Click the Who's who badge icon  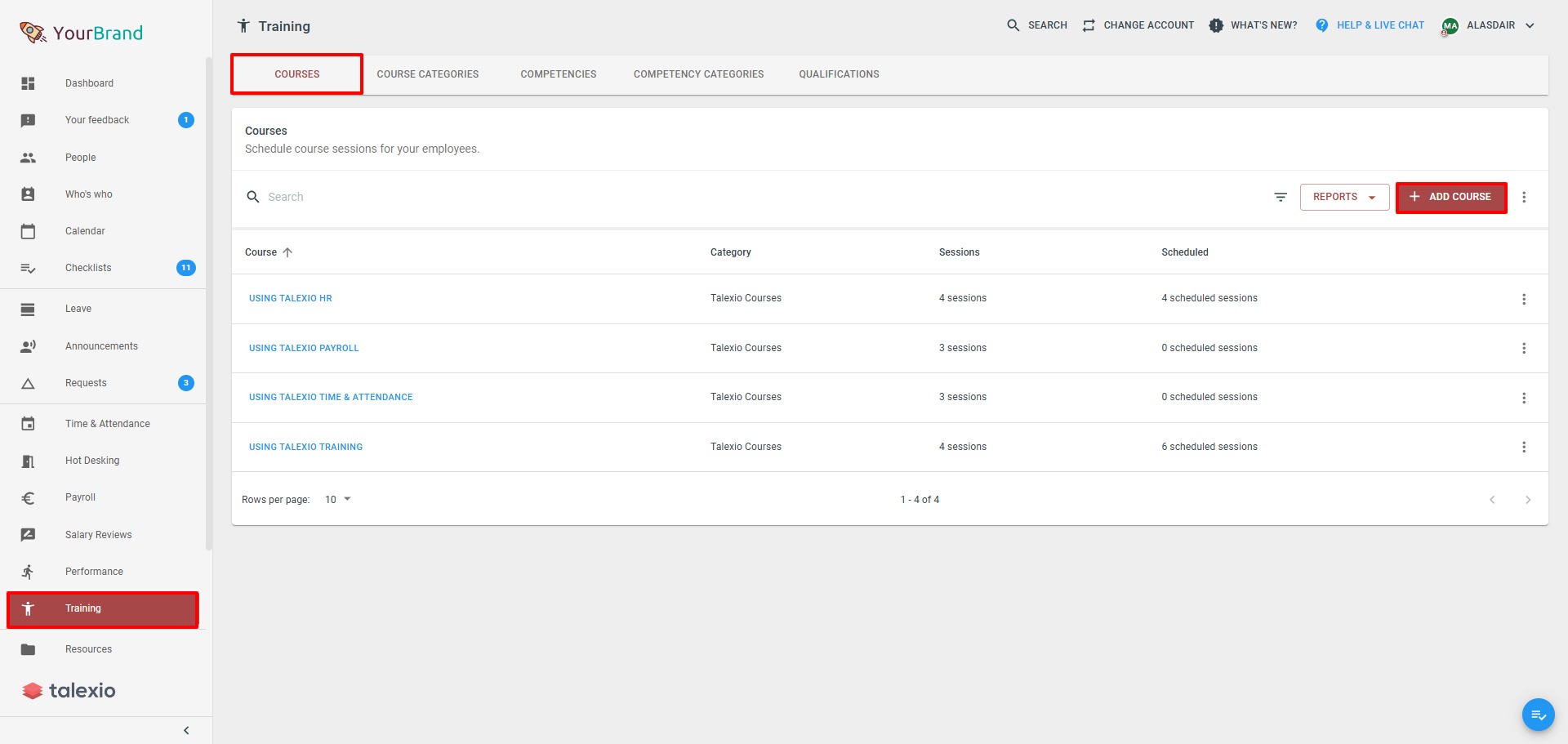[x=28, y=194]
